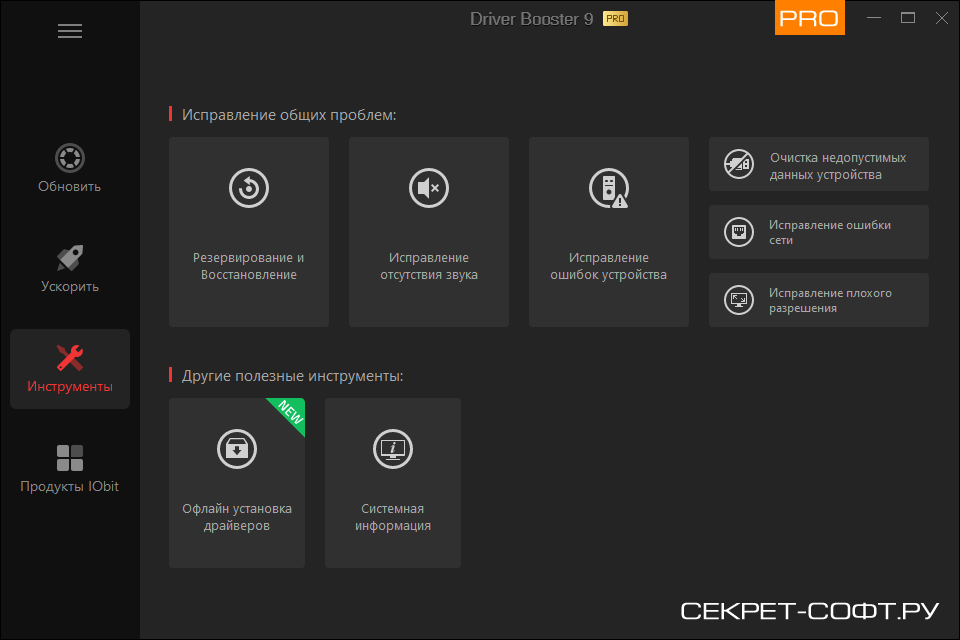Open Очистка недопустимых данных устройства

(819, 164)
